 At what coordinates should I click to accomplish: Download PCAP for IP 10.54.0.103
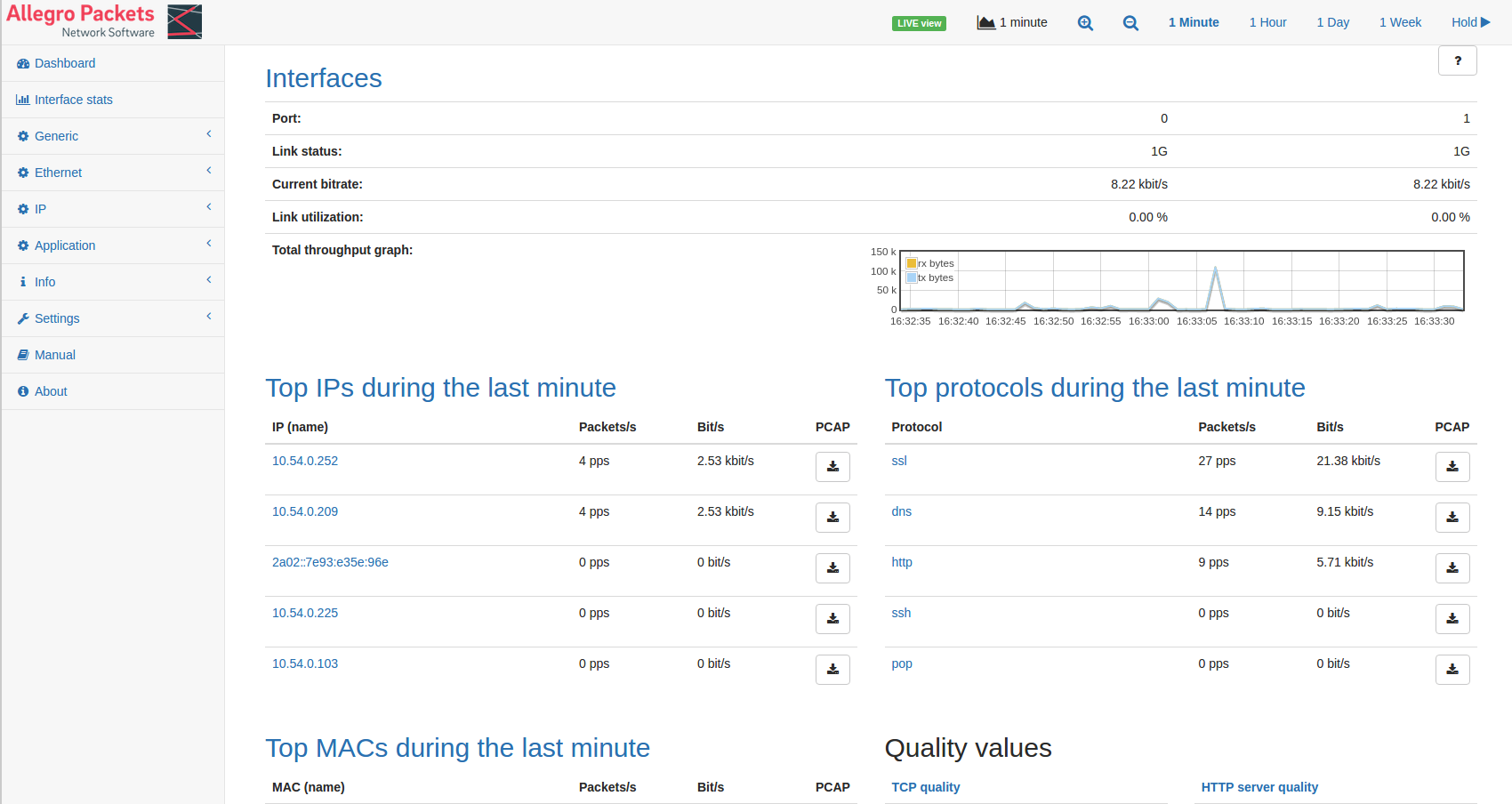click(832, 670)
